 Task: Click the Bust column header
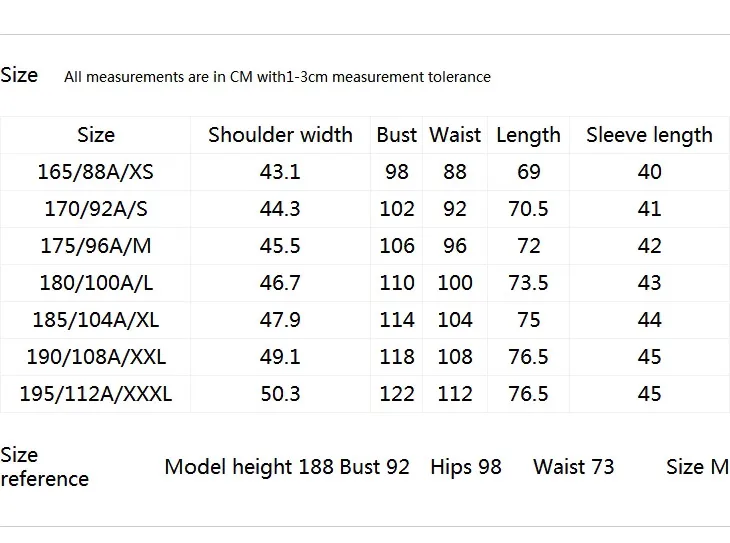pyautogui.click(x=397, y=135)
